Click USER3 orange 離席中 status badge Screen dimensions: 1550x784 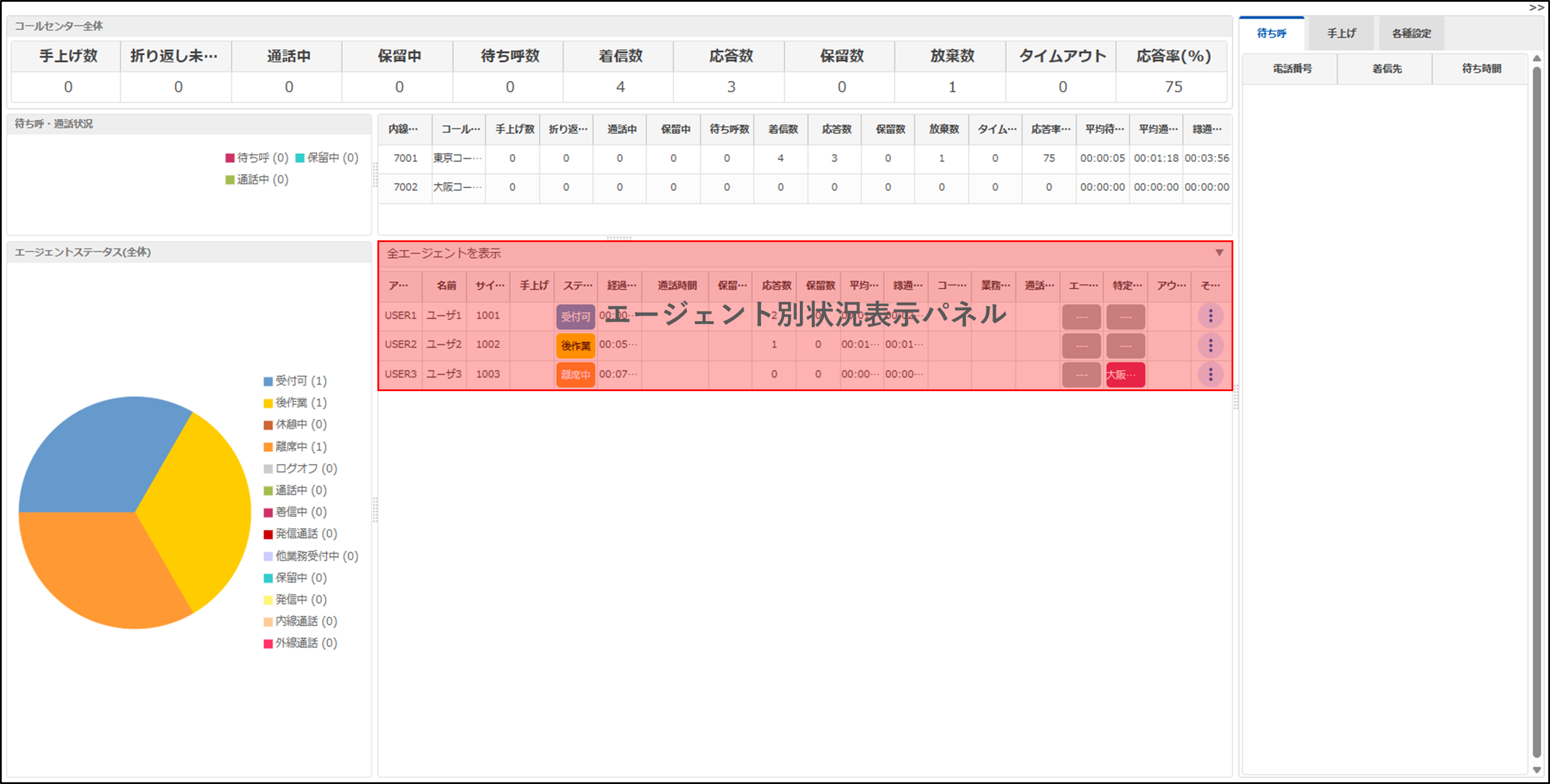point(575,374)
